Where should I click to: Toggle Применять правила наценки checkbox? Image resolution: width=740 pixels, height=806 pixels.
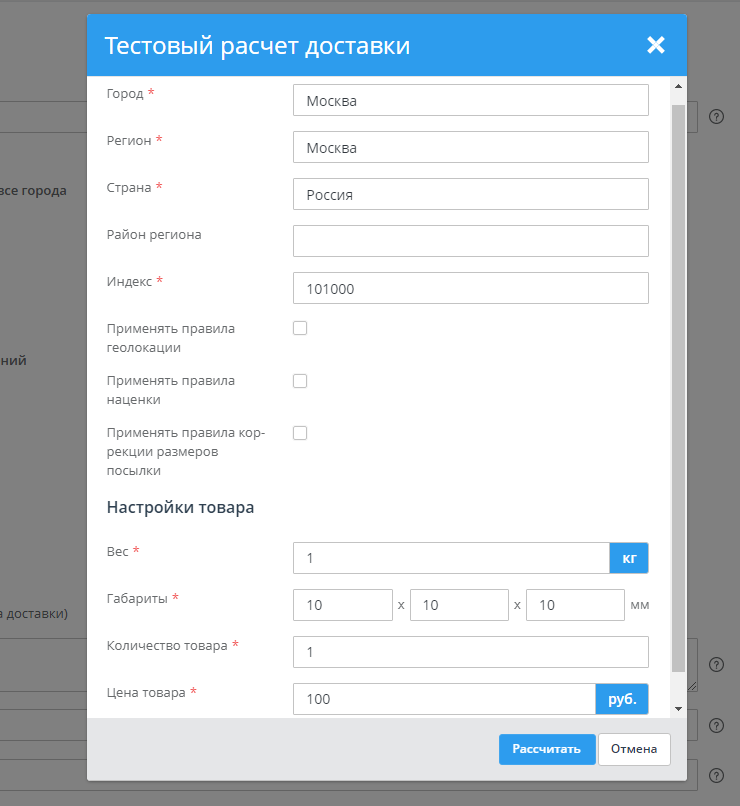click(x=300, y=381)
